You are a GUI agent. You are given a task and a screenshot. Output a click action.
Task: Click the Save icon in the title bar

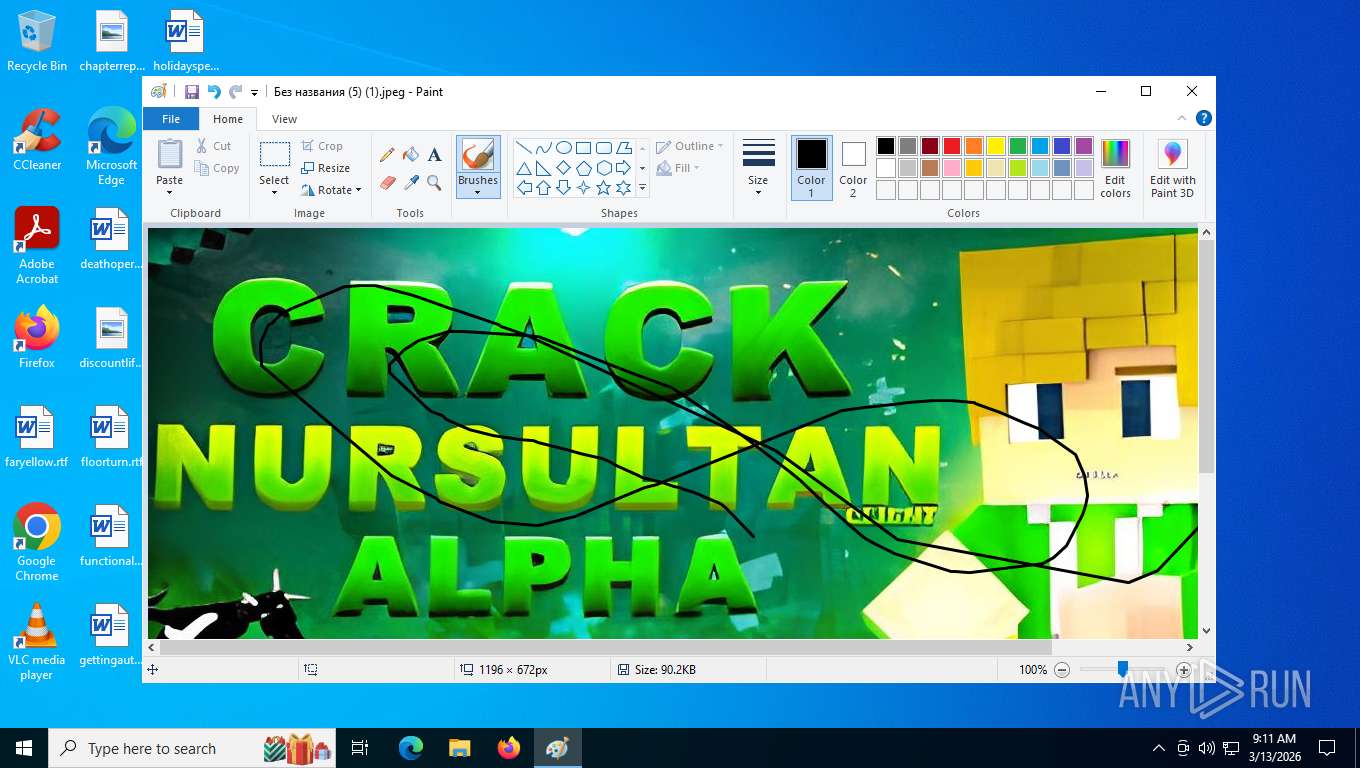pyautogui.click(x=191, y=92)
